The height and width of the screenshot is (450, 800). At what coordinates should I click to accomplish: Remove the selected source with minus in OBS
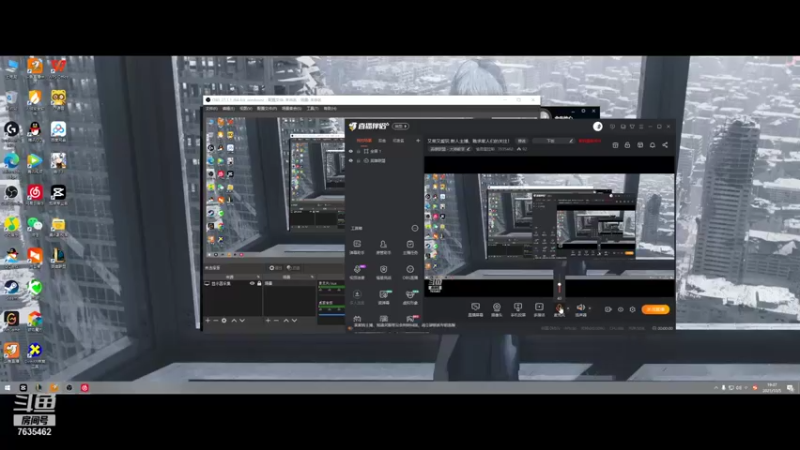click(216, 320)
